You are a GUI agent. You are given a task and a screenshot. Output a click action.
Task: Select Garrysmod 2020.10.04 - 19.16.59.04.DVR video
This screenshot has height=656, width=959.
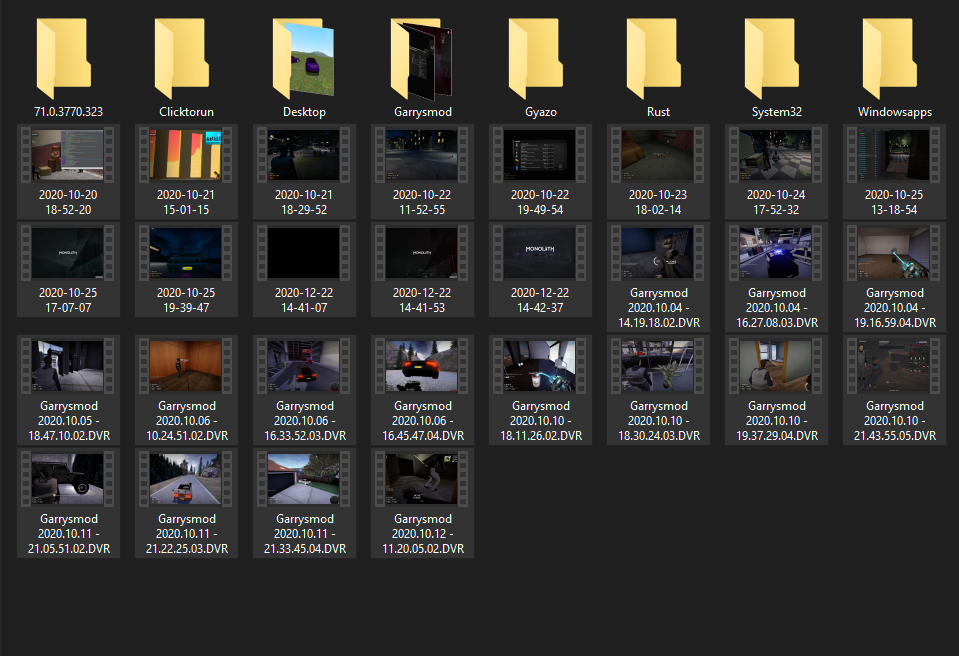[x=894, y=277]
